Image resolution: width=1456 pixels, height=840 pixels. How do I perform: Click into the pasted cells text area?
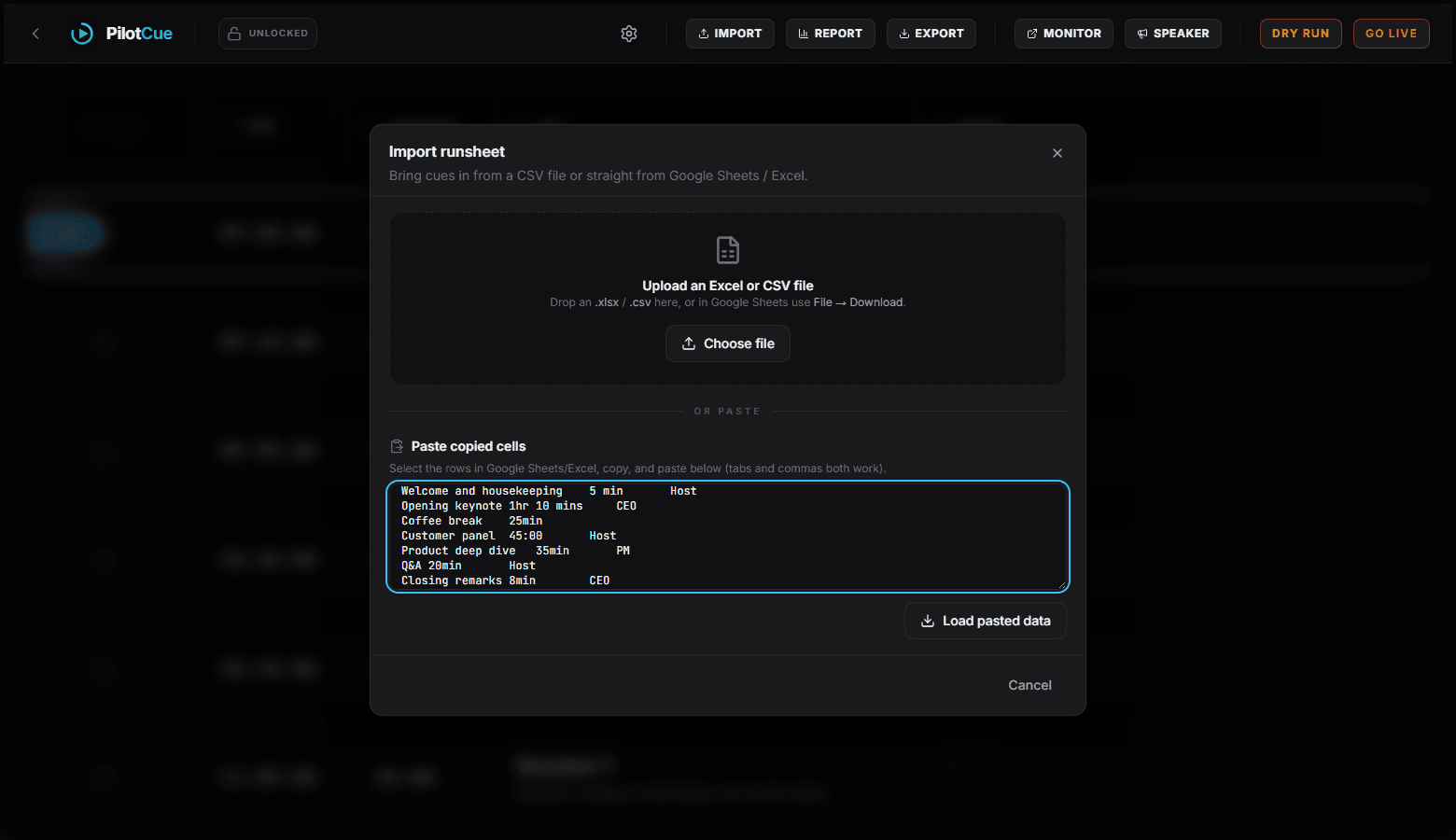(728, 537)
